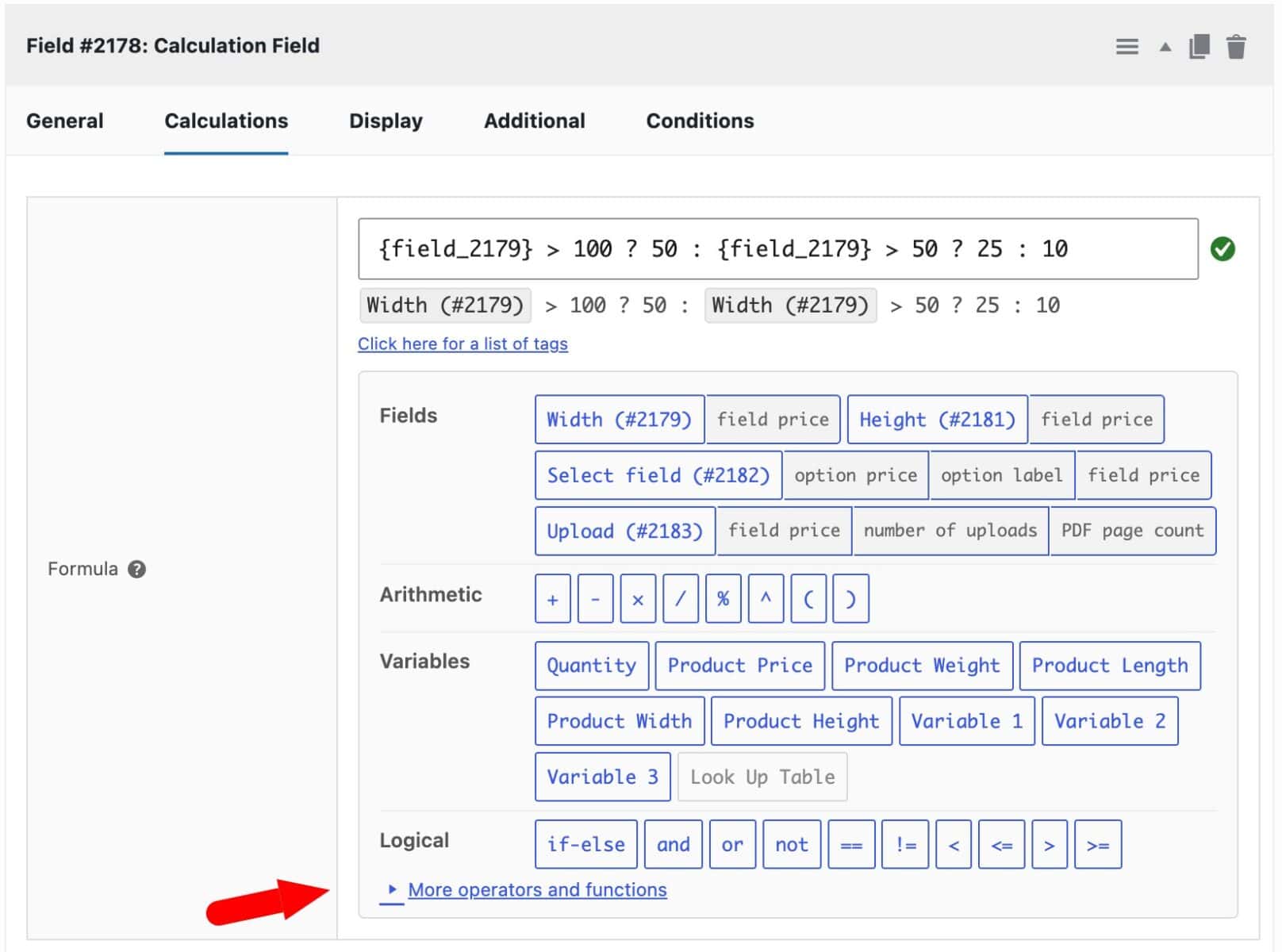Insert the <= less-or-equal operator
The width and height of the screenshot is (1282, 952).
pyautogui.click(x=1002, y=845)
